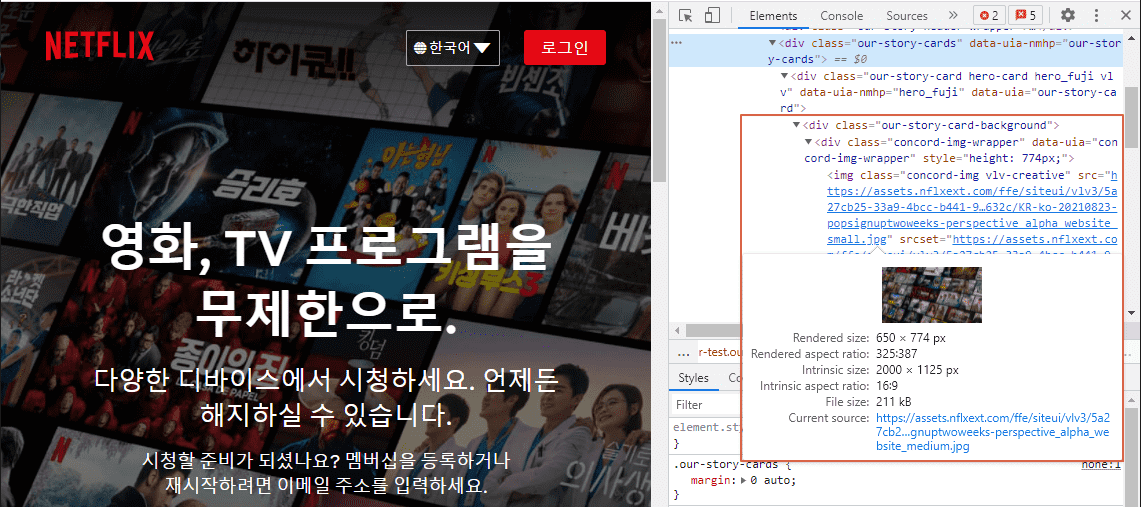Close the DevTools panel
Viewport: 1141px width, 507px height.
pos(1124,15)
